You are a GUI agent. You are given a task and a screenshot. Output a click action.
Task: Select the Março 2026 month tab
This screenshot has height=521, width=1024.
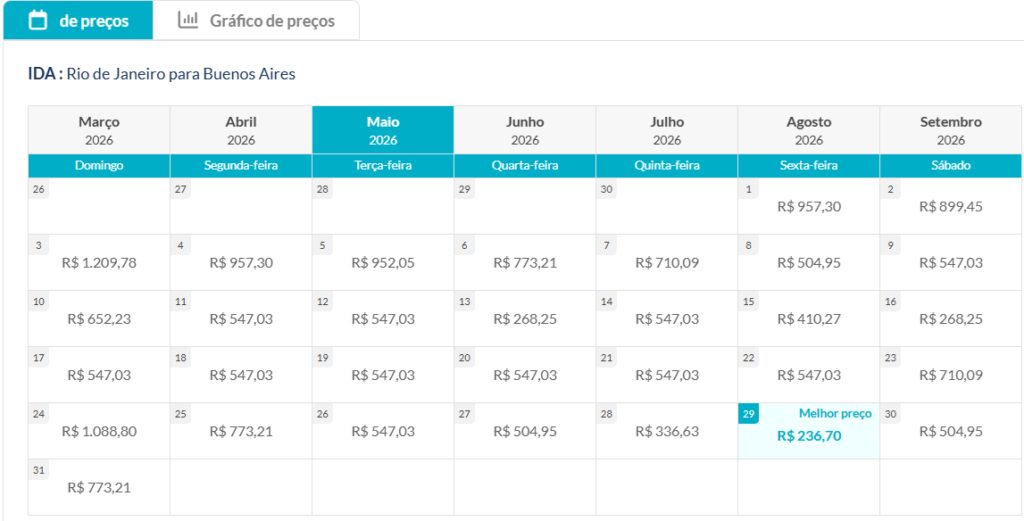[99, 130]
